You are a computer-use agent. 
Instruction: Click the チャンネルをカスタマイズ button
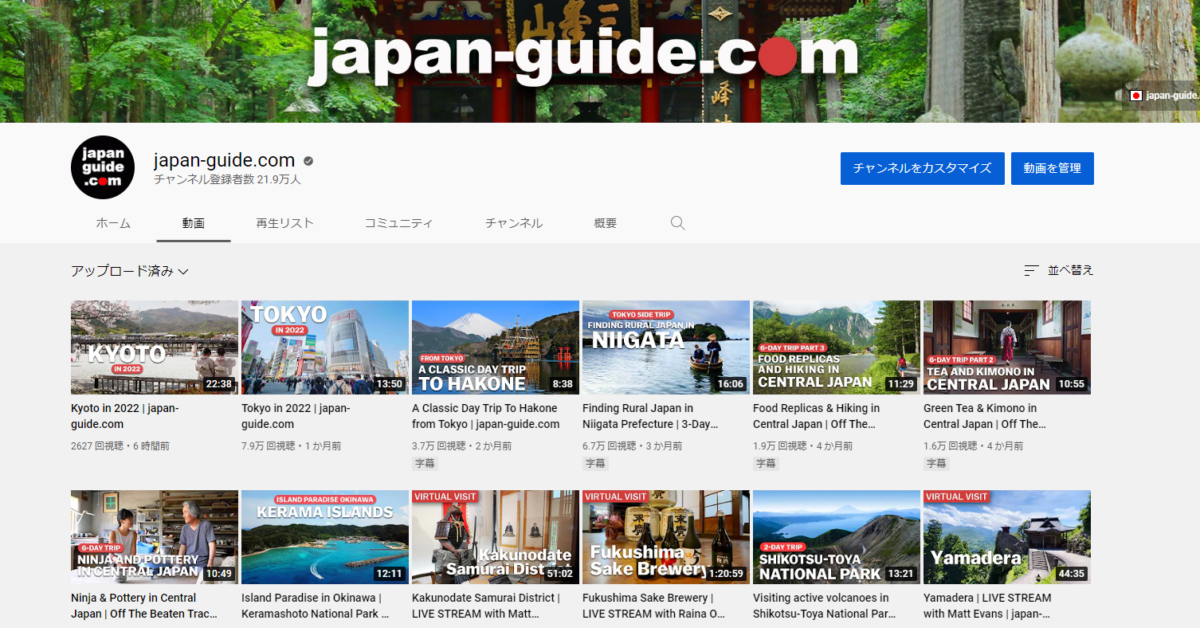[922, 168]
